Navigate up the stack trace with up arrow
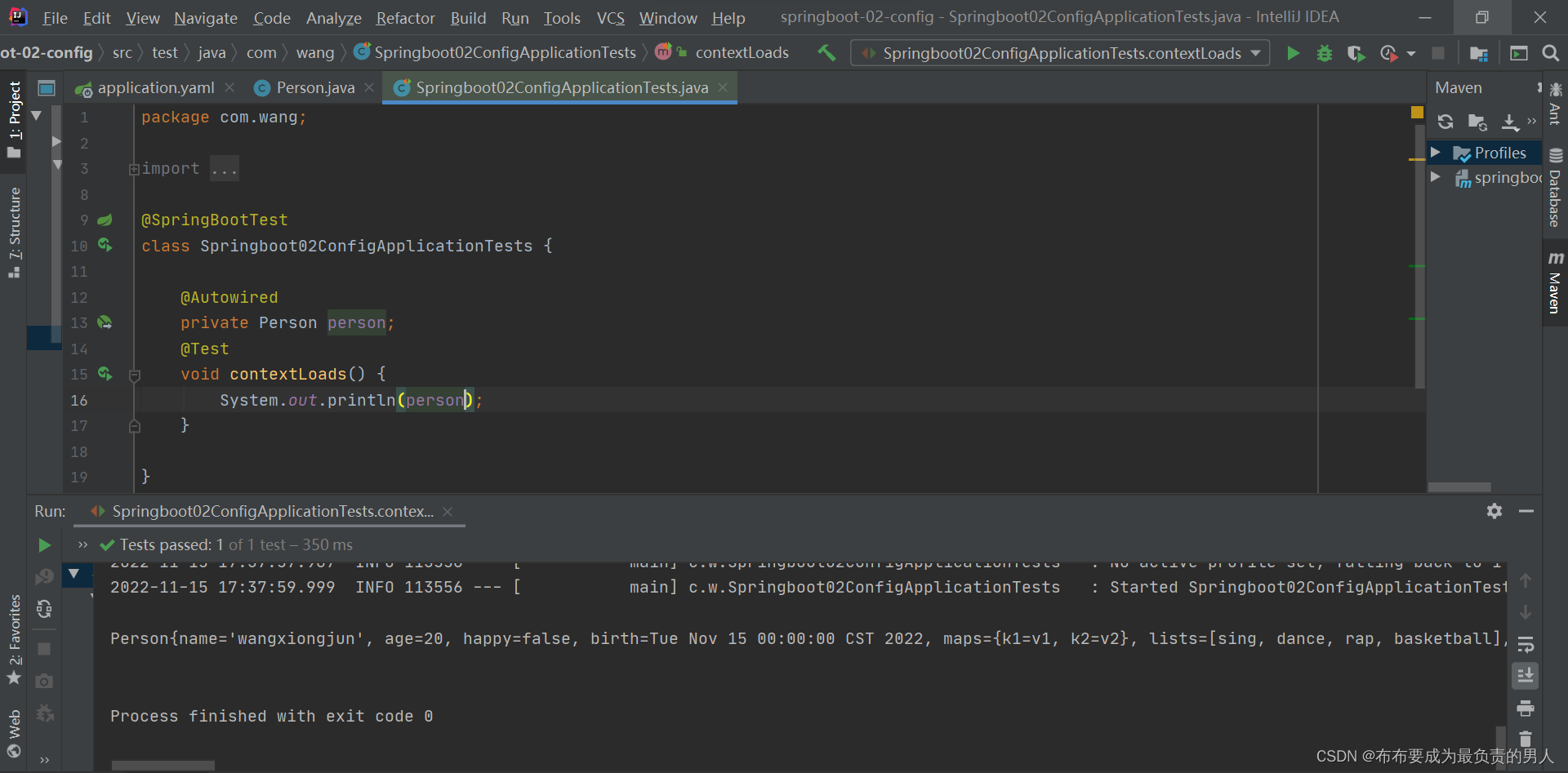The image size is (1568, 773). coord(1526,580)
